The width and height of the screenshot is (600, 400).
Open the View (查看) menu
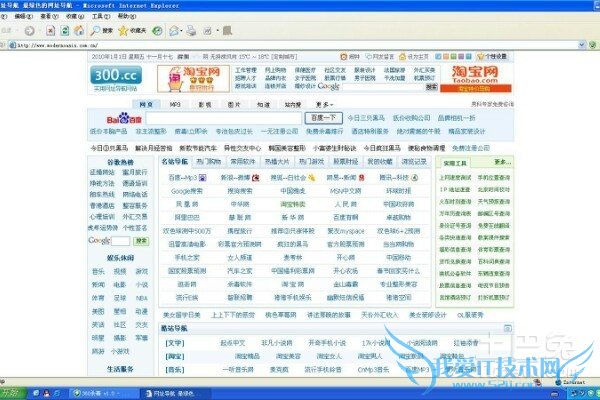click(49, 16)
